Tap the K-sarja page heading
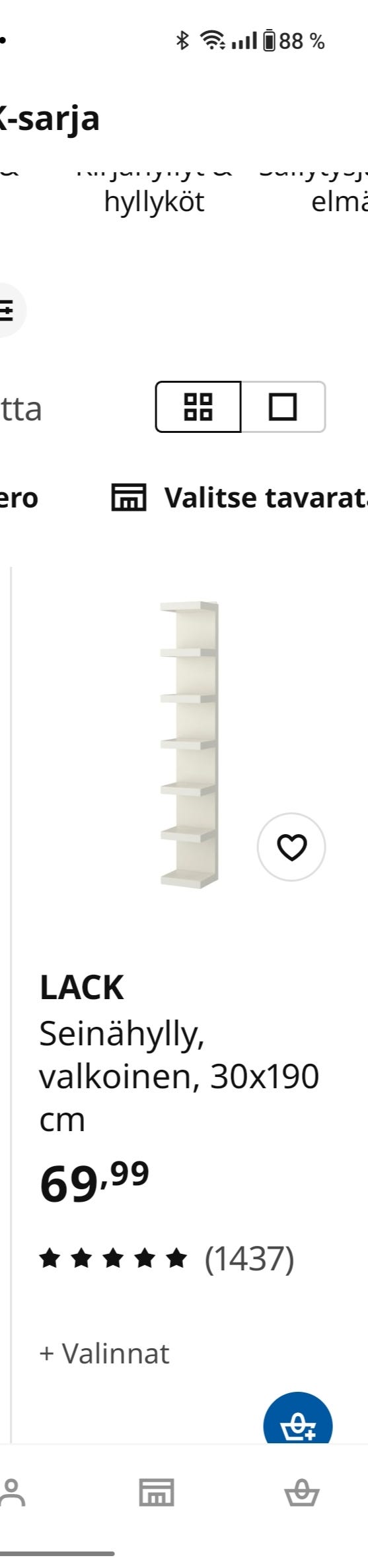 click(50, 120)
